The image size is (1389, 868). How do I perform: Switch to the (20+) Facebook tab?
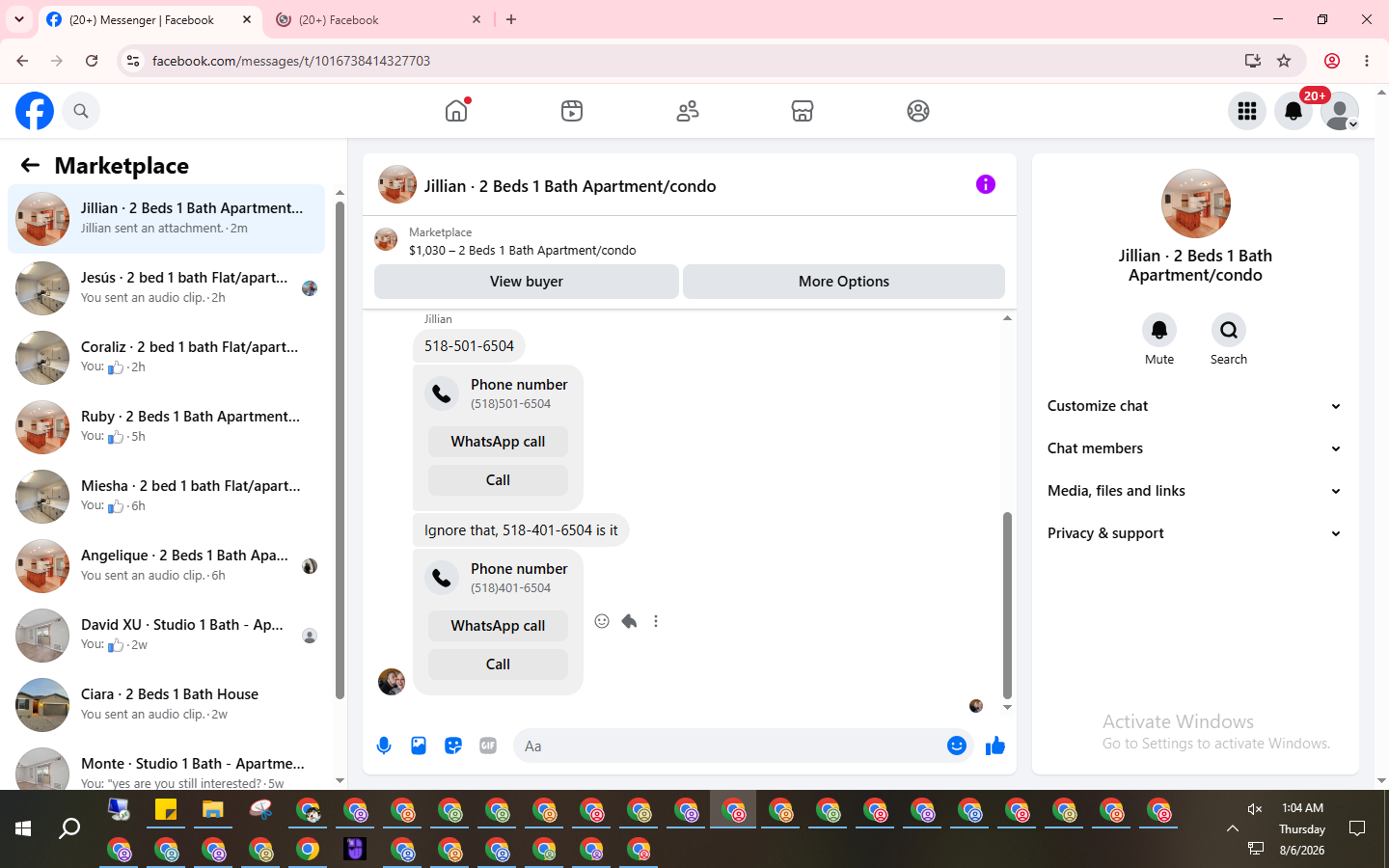379,19
